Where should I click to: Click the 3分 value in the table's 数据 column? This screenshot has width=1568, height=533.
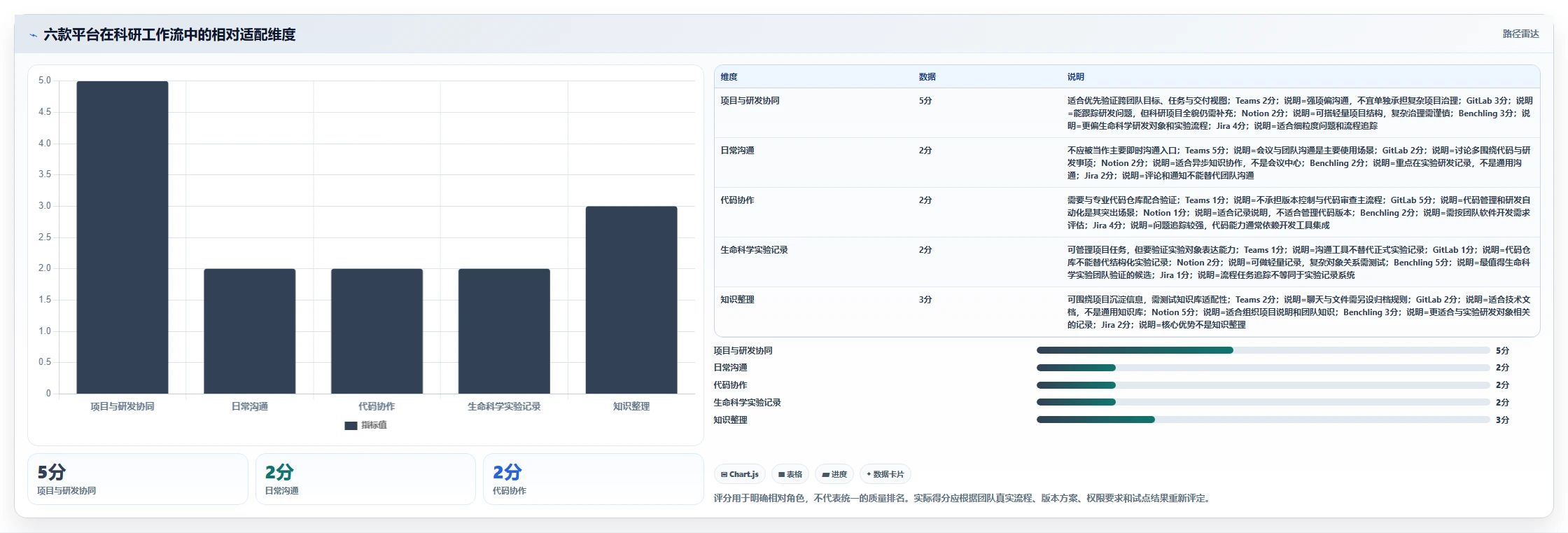(925, 300)
